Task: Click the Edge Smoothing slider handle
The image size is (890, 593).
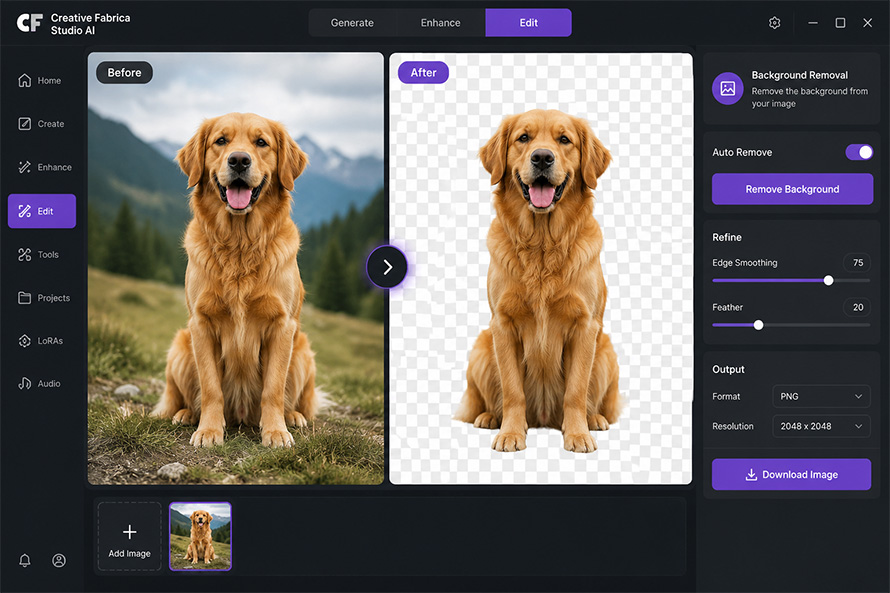Action: coord(829,280)
